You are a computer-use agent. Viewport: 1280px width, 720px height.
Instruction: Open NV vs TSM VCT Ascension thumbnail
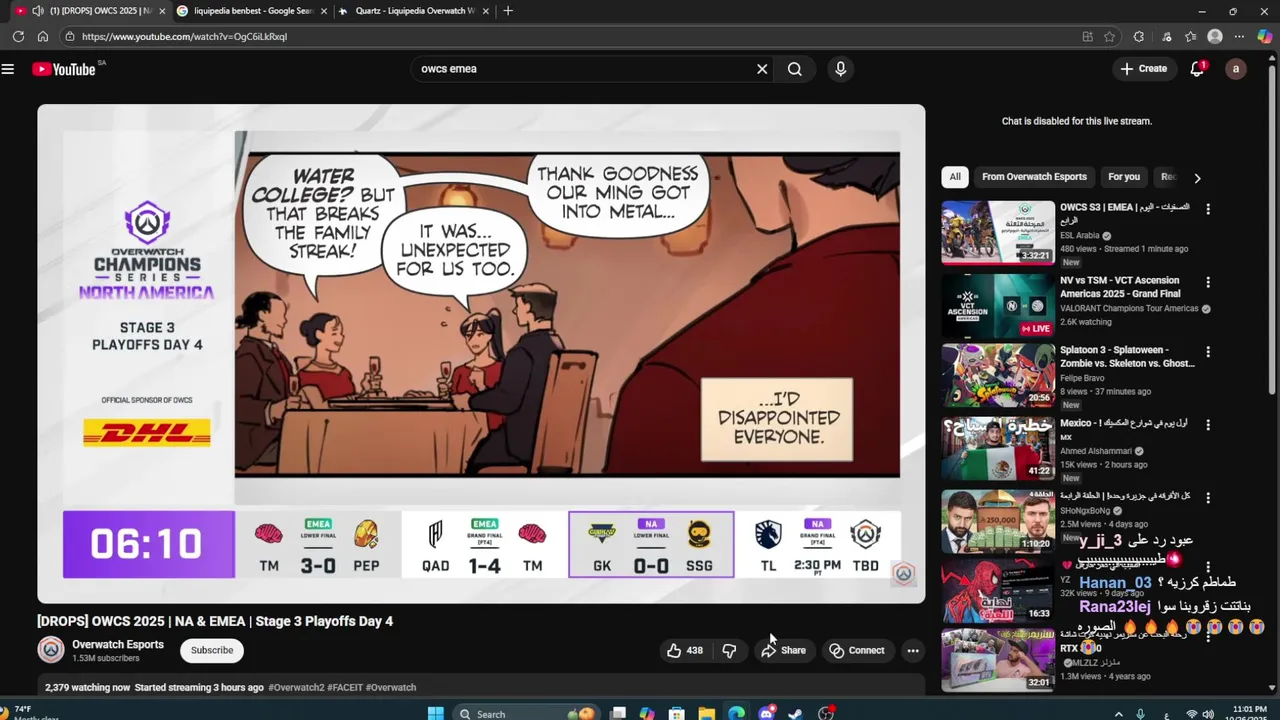click(x=998, y=305)
